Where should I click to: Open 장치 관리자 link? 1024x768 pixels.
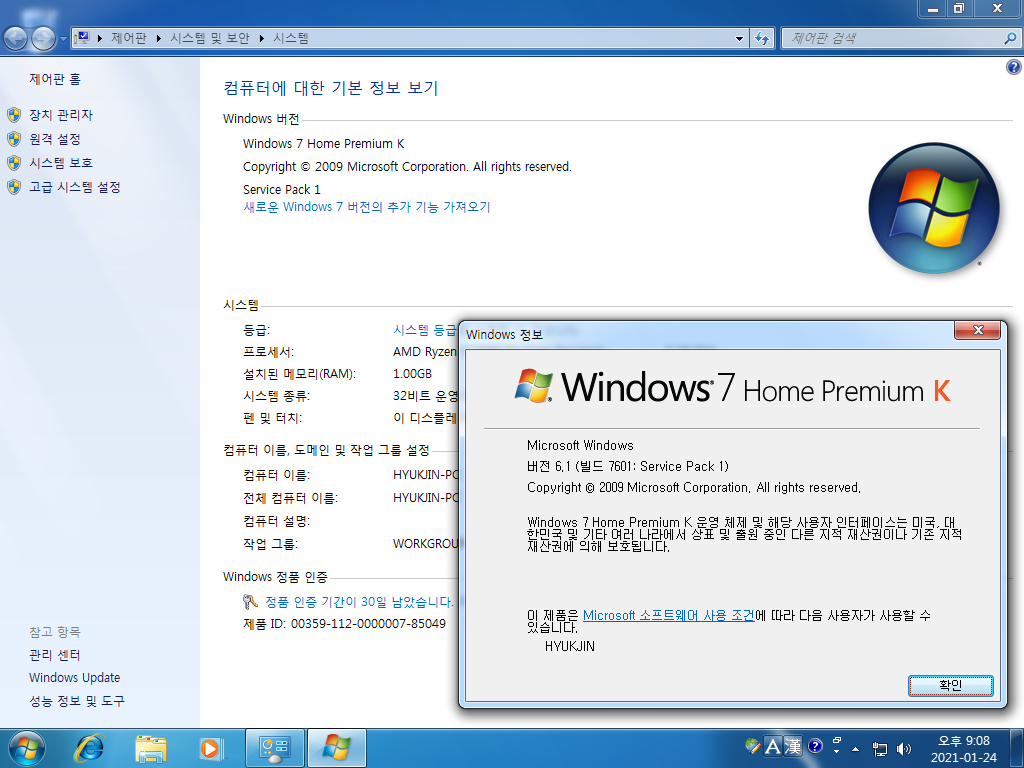61,115
